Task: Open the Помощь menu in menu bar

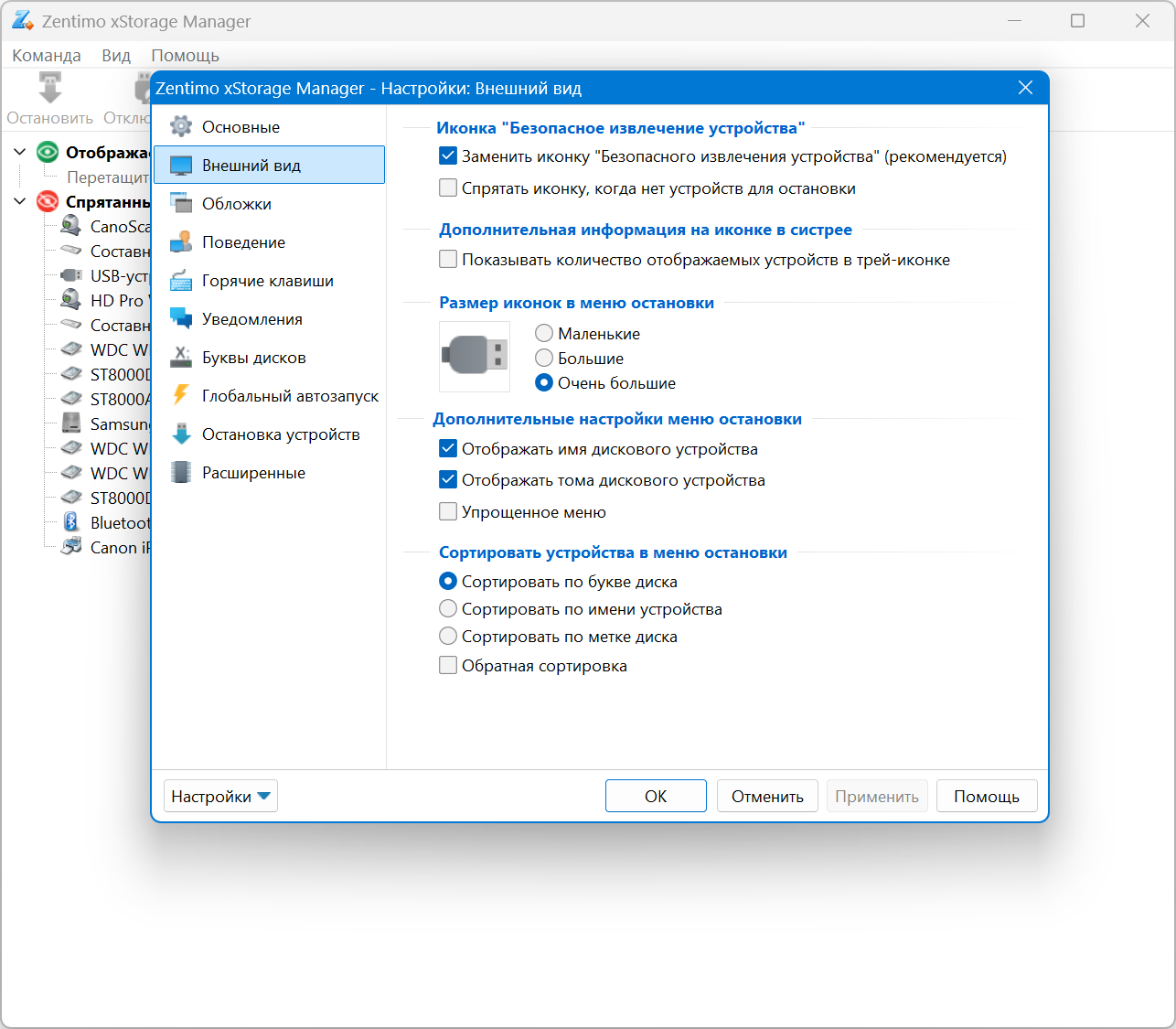Action: pyautogui.click(x=185, y=56)
